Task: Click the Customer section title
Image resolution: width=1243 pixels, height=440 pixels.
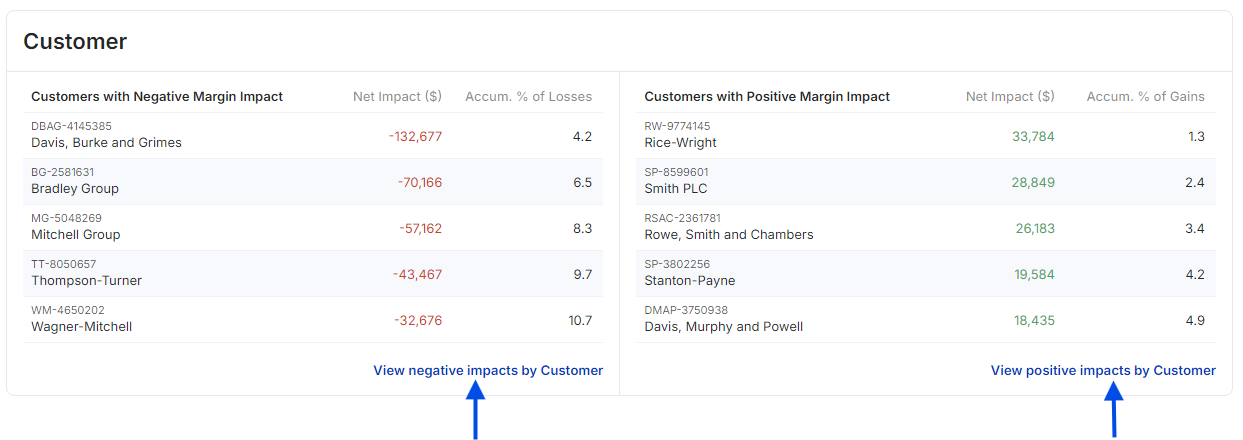Action: (x=75, y=41)
